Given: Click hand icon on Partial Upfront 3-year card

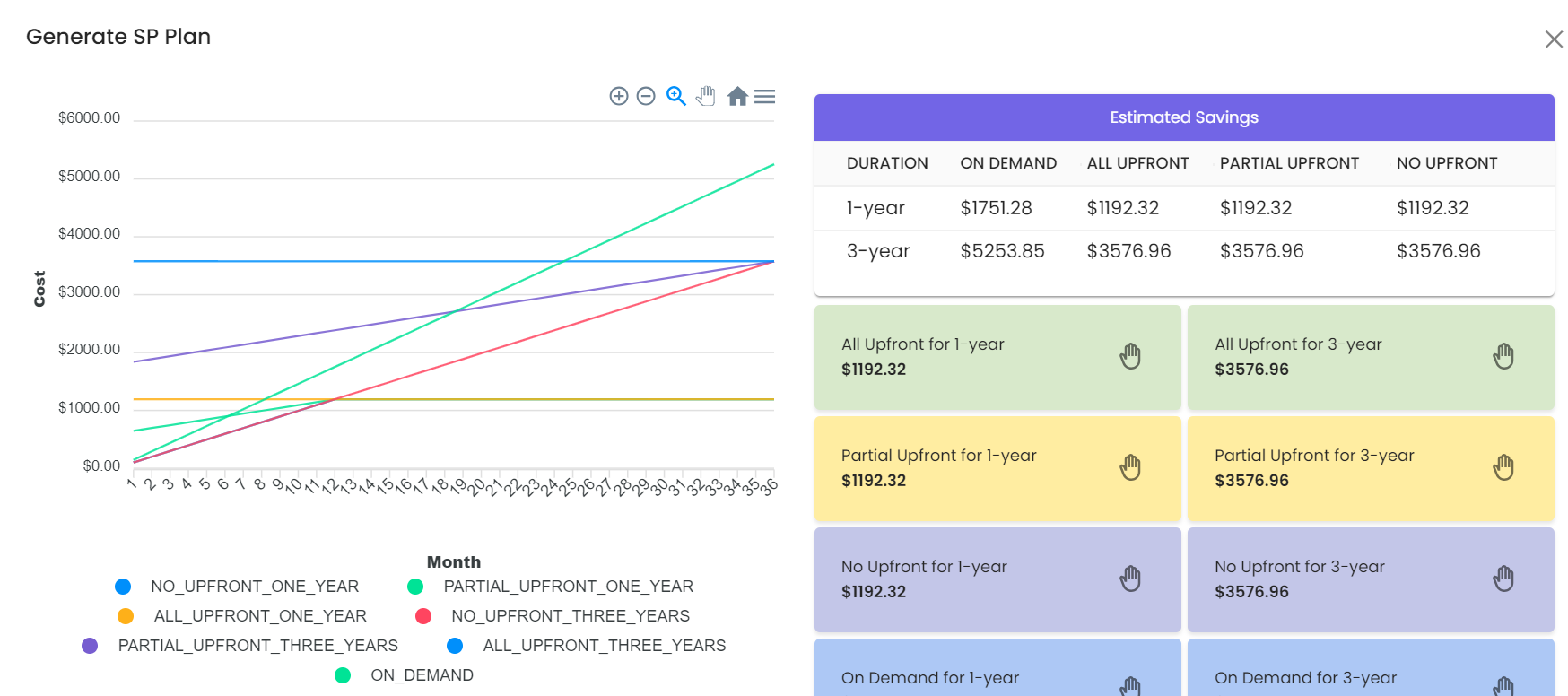Looking at the screenshot, I should pos(1503,467).
